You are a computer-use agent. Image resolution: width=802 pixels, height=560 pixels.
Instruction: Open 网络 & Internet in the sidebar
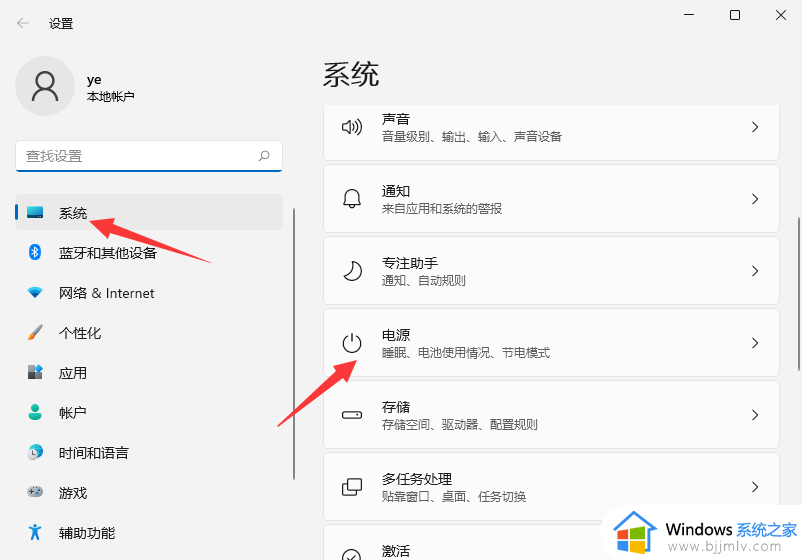click(x=149, y=293)
